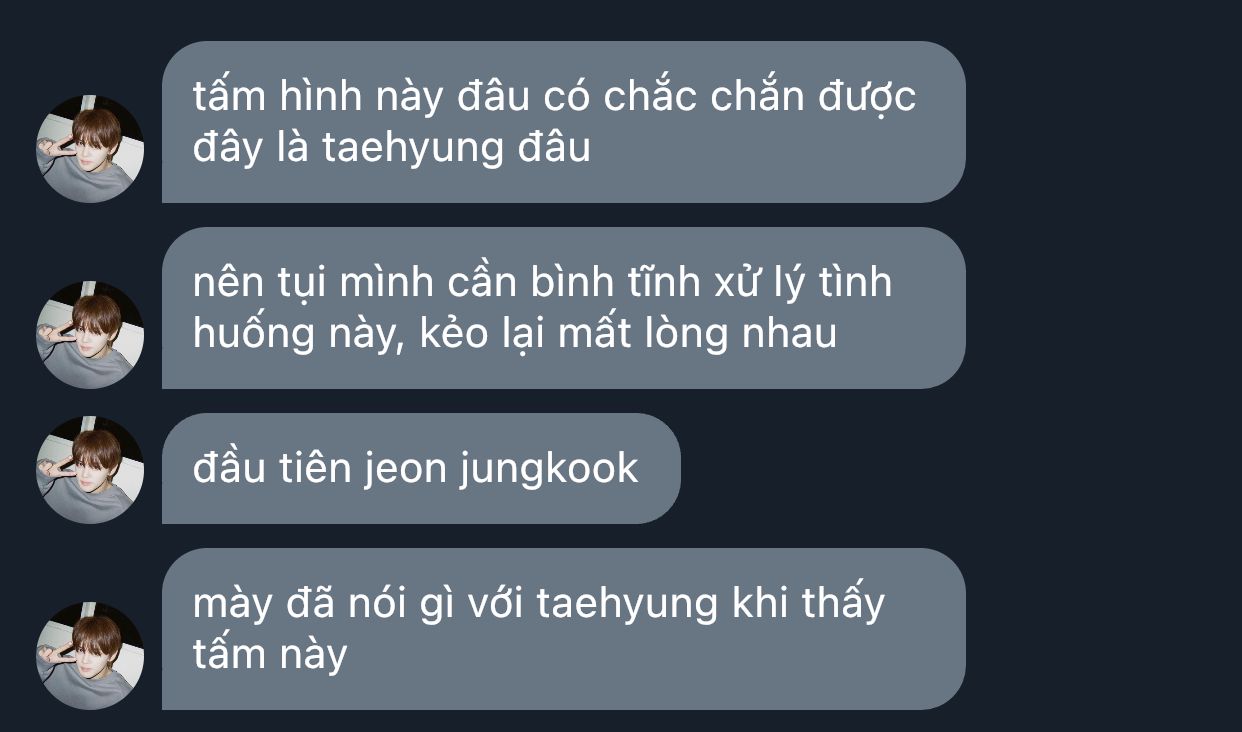Click the word "jeon" in third message
Image resolution: width=1242 pixels, height=732 pixels.
[404, 470]
